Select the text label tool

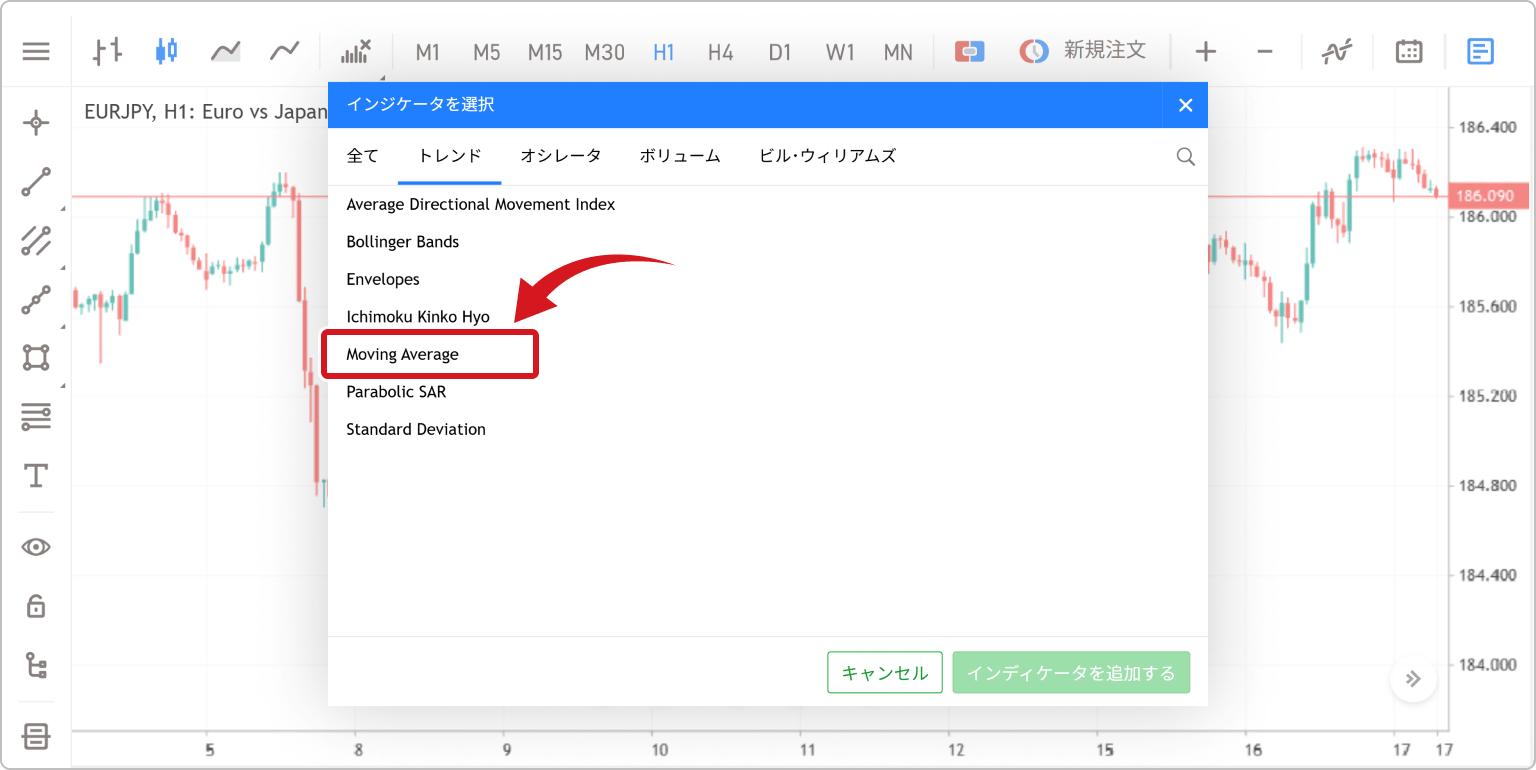(x=36, y=475)
